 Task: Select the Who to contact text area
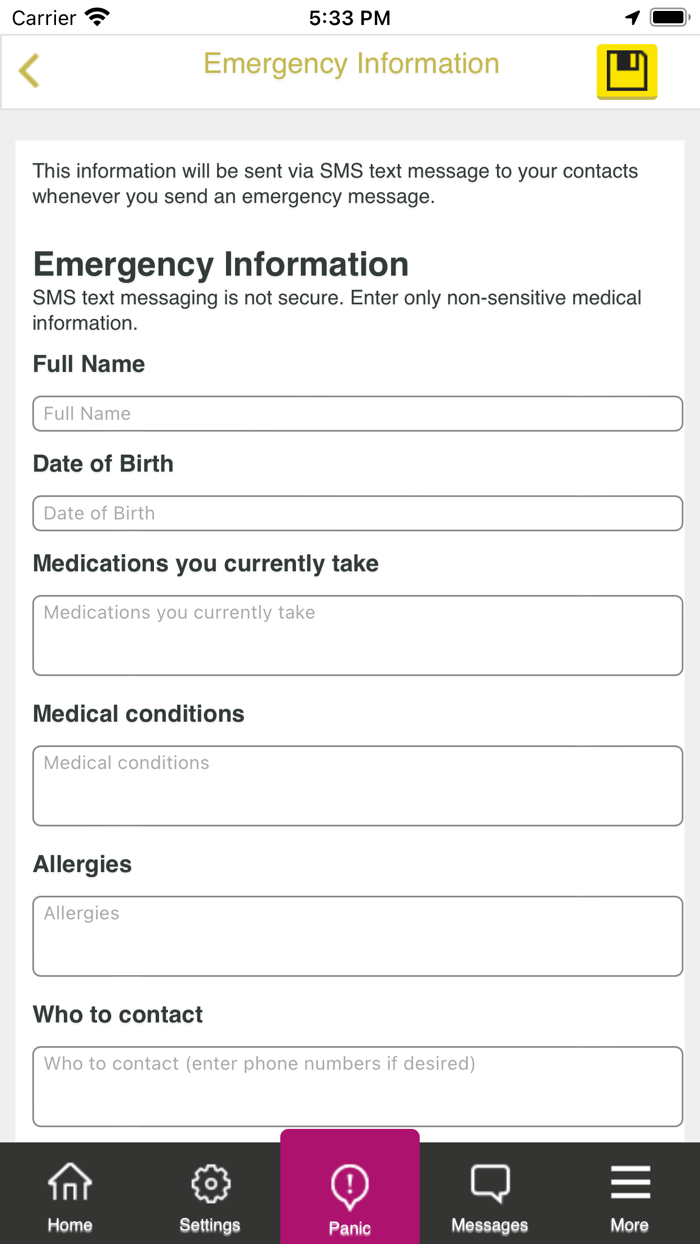(x=358, y=1086)
